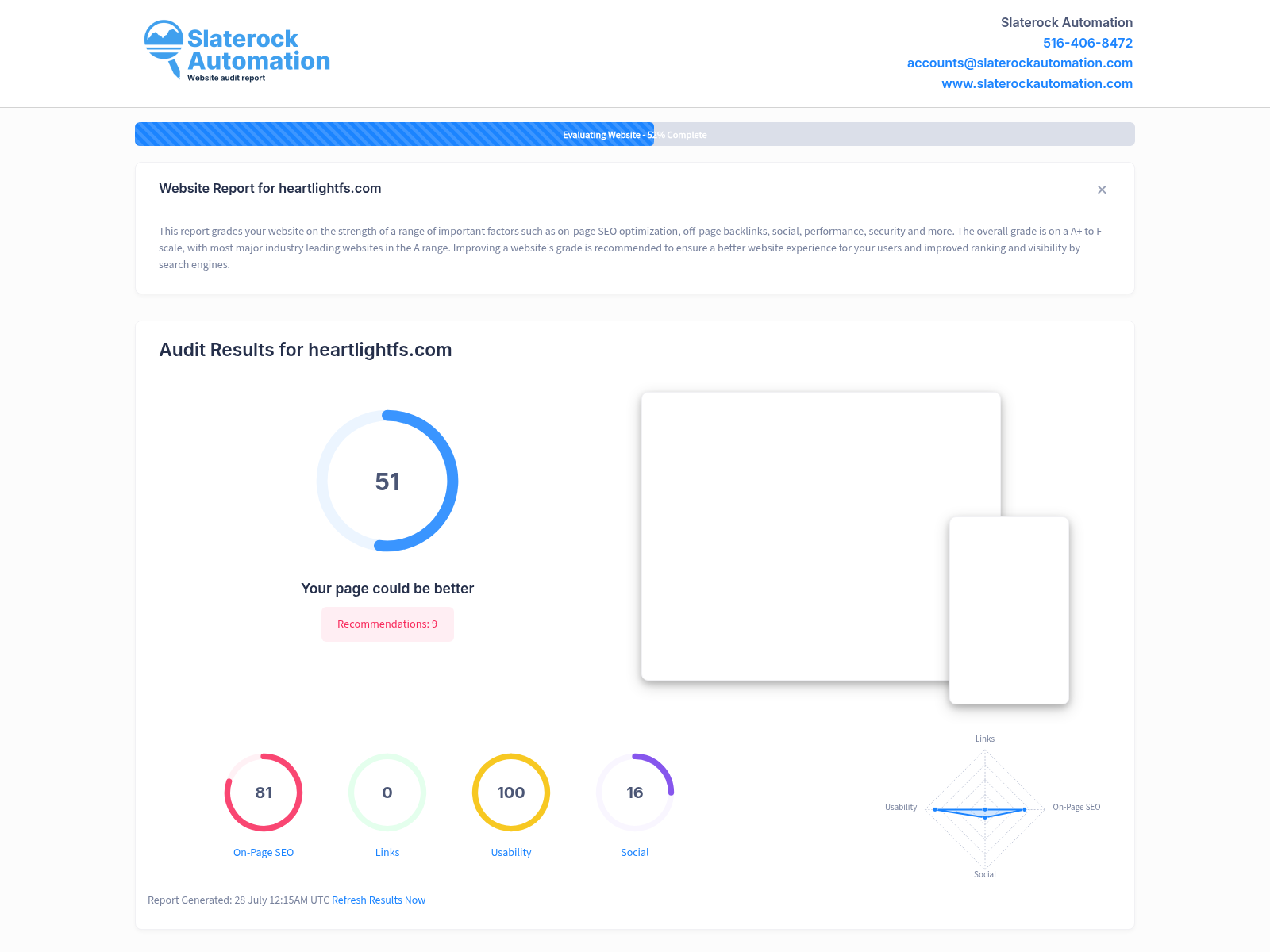The width and height of the screenshot is (1270, 952).
Task: Call the phone number 516-406-8472
Action: 1087,43
